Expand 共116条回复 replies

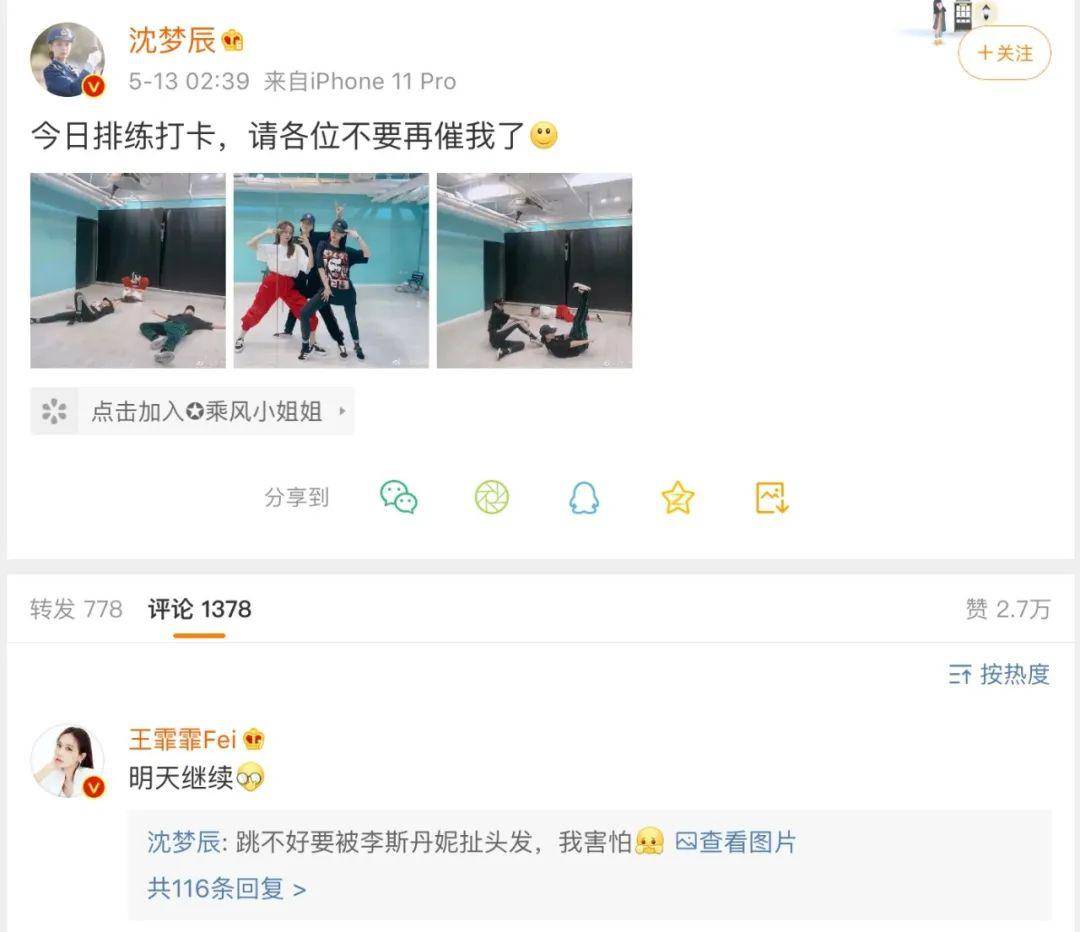tap(227, 889)
